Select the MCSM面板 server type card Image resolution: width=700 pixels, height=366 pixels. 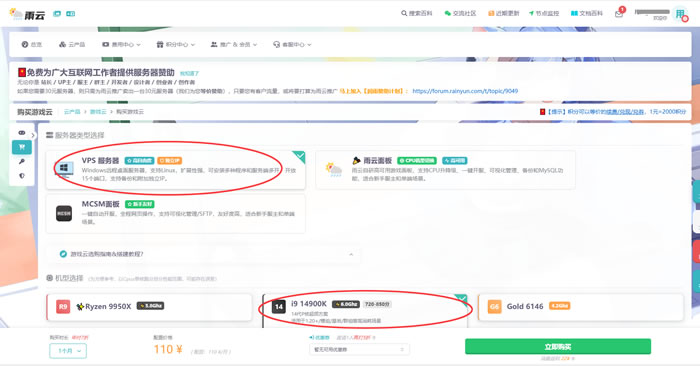[x=175, y=213]
